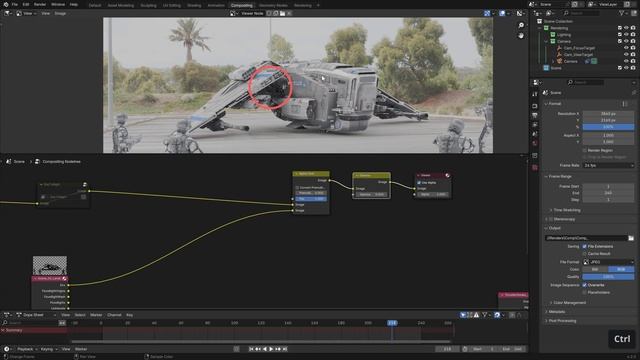Select the RGB color mode button
Image resolution: width=640 pixels, height=360 pixels.
click(621, 269)
